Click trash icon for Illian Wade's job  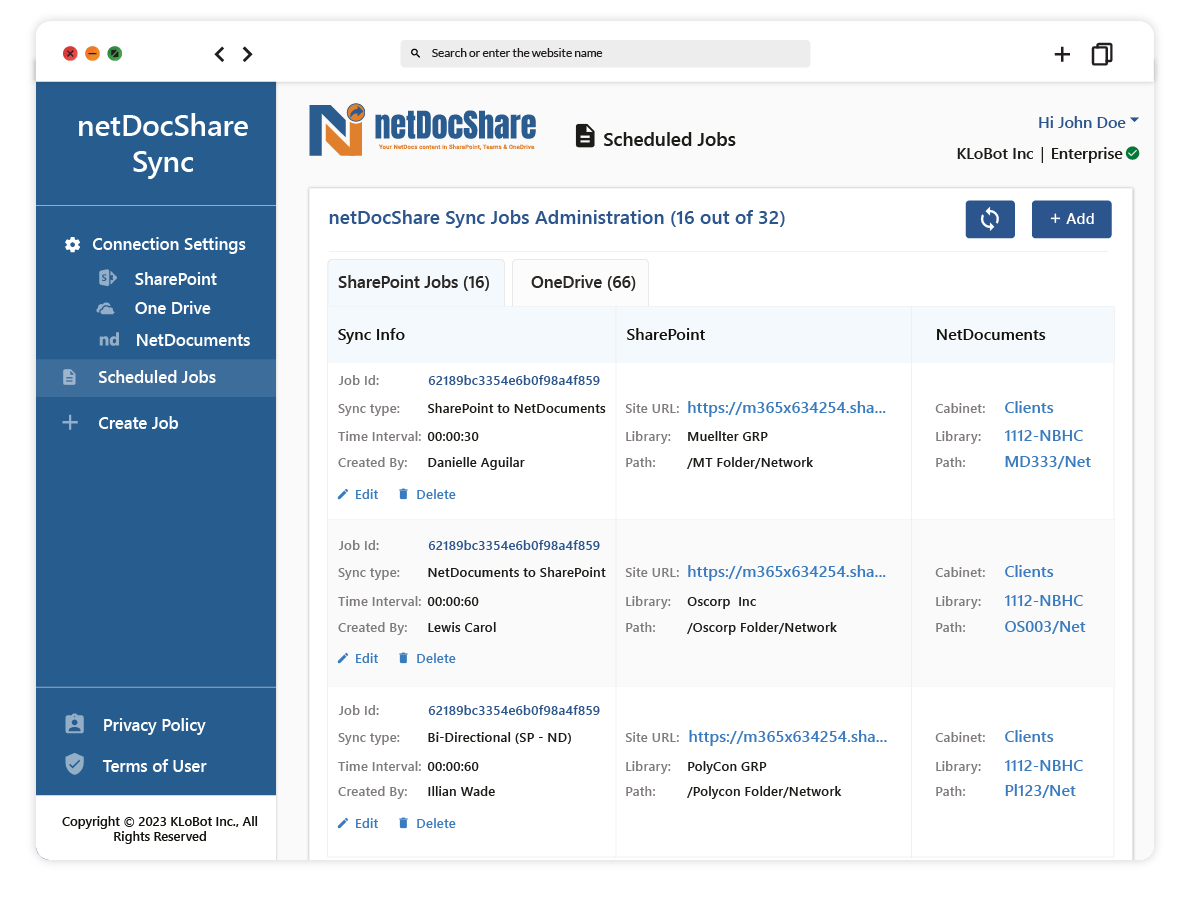403,823
